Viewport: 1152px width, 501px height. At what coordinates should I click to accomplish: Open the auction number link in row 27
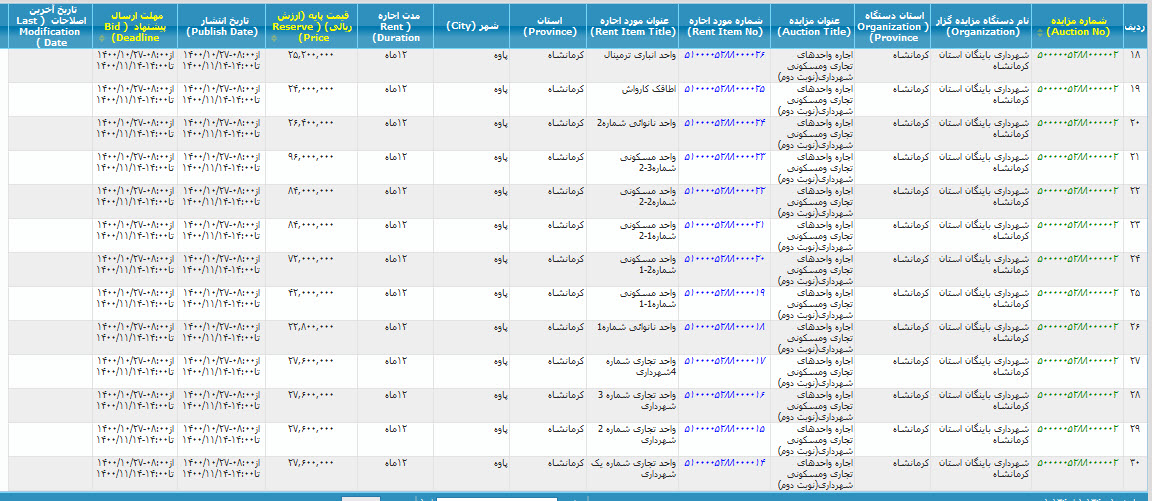tap(1078, 360)
